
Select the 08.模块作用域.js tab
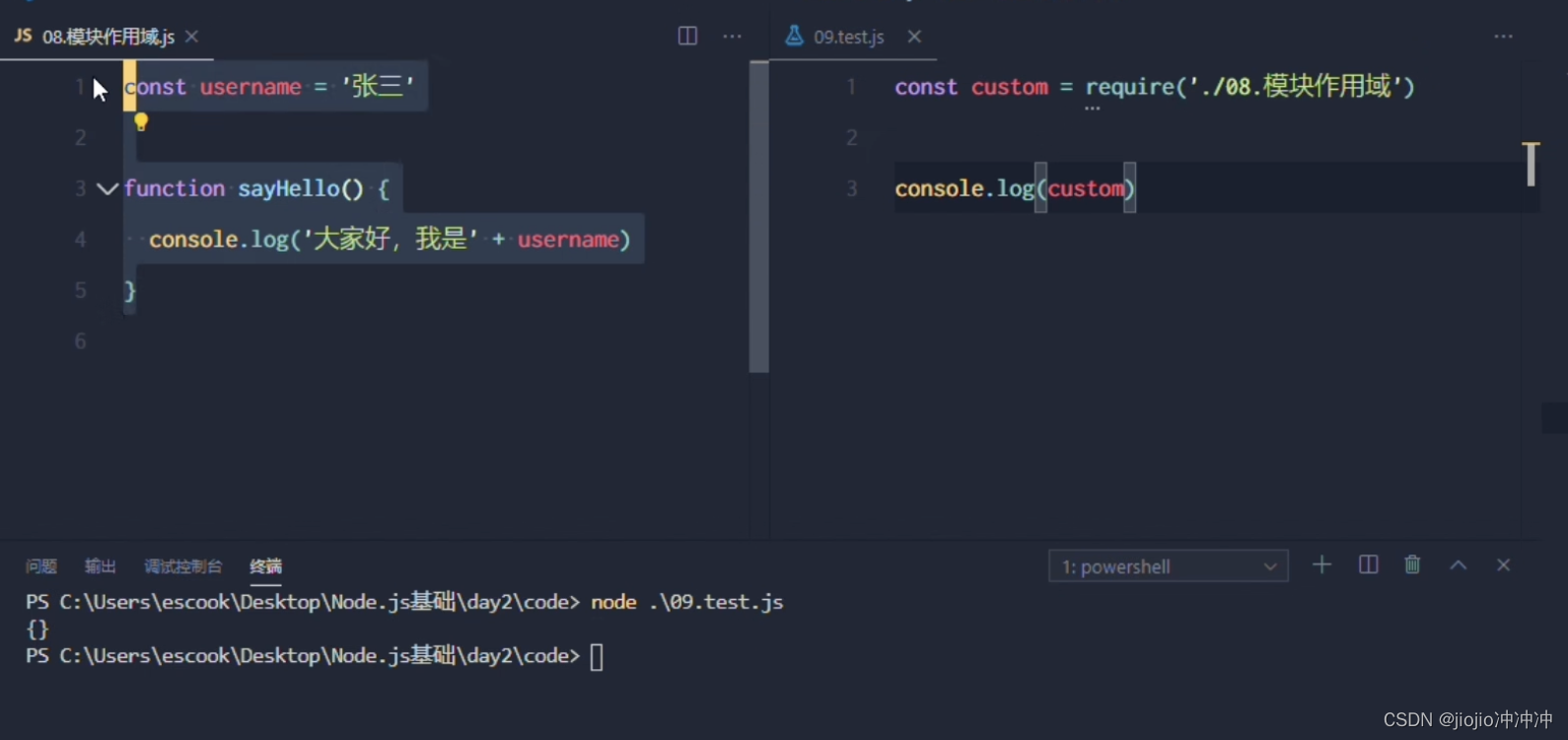[107, 37]
